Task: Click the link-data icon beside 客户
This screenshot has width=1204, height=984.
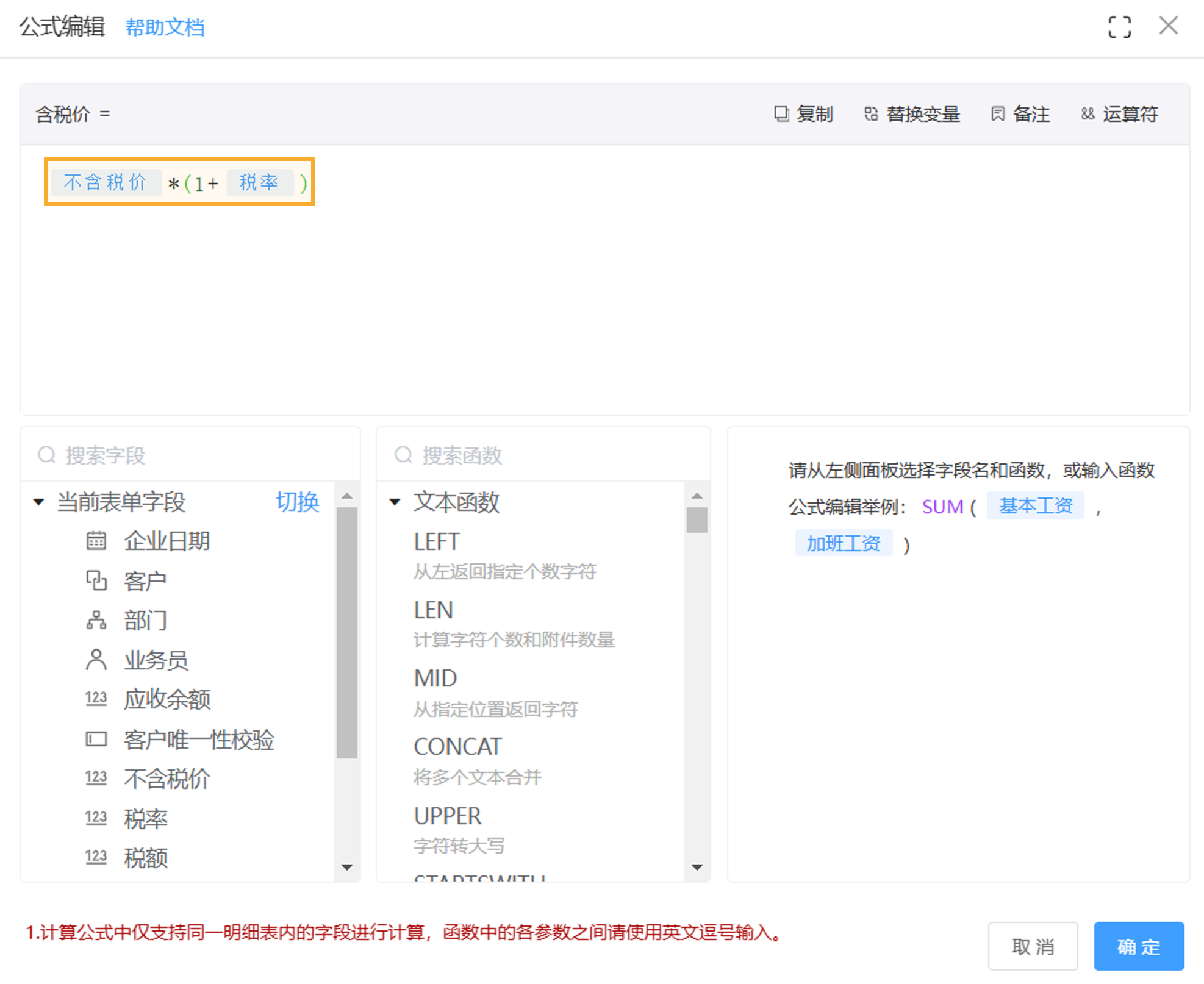Action: coord(96,580)
